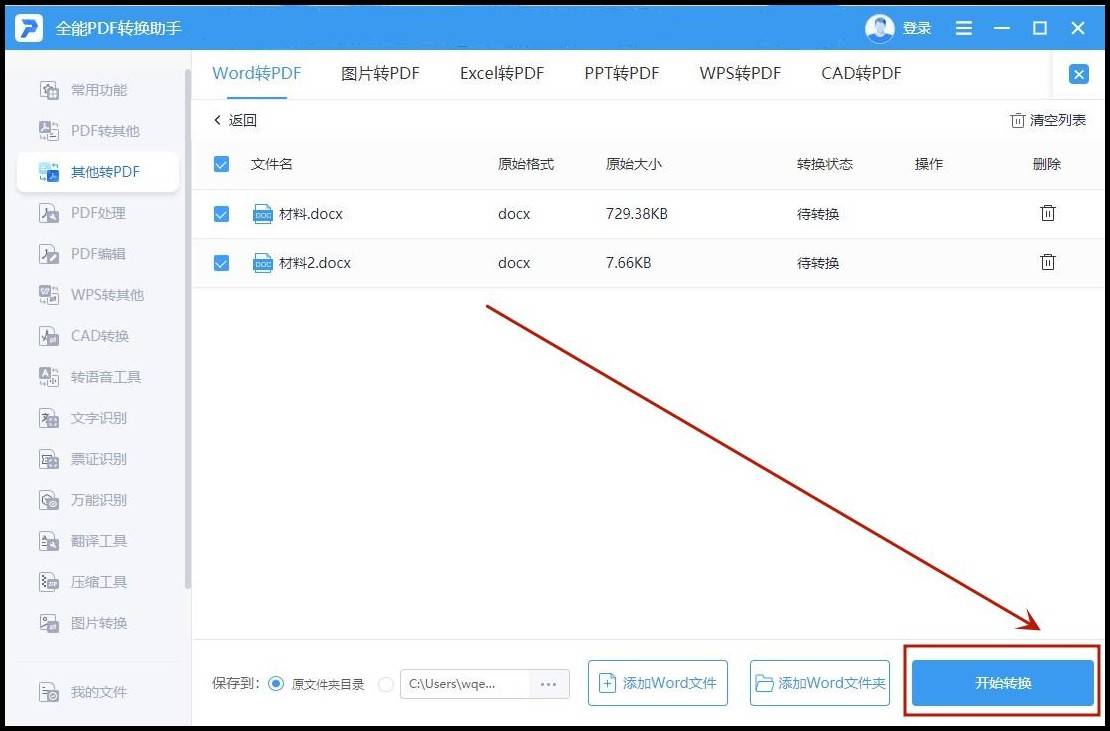Click the user avatar login icon
Viewport: 1110px width, 731px height.
(880, 28)
